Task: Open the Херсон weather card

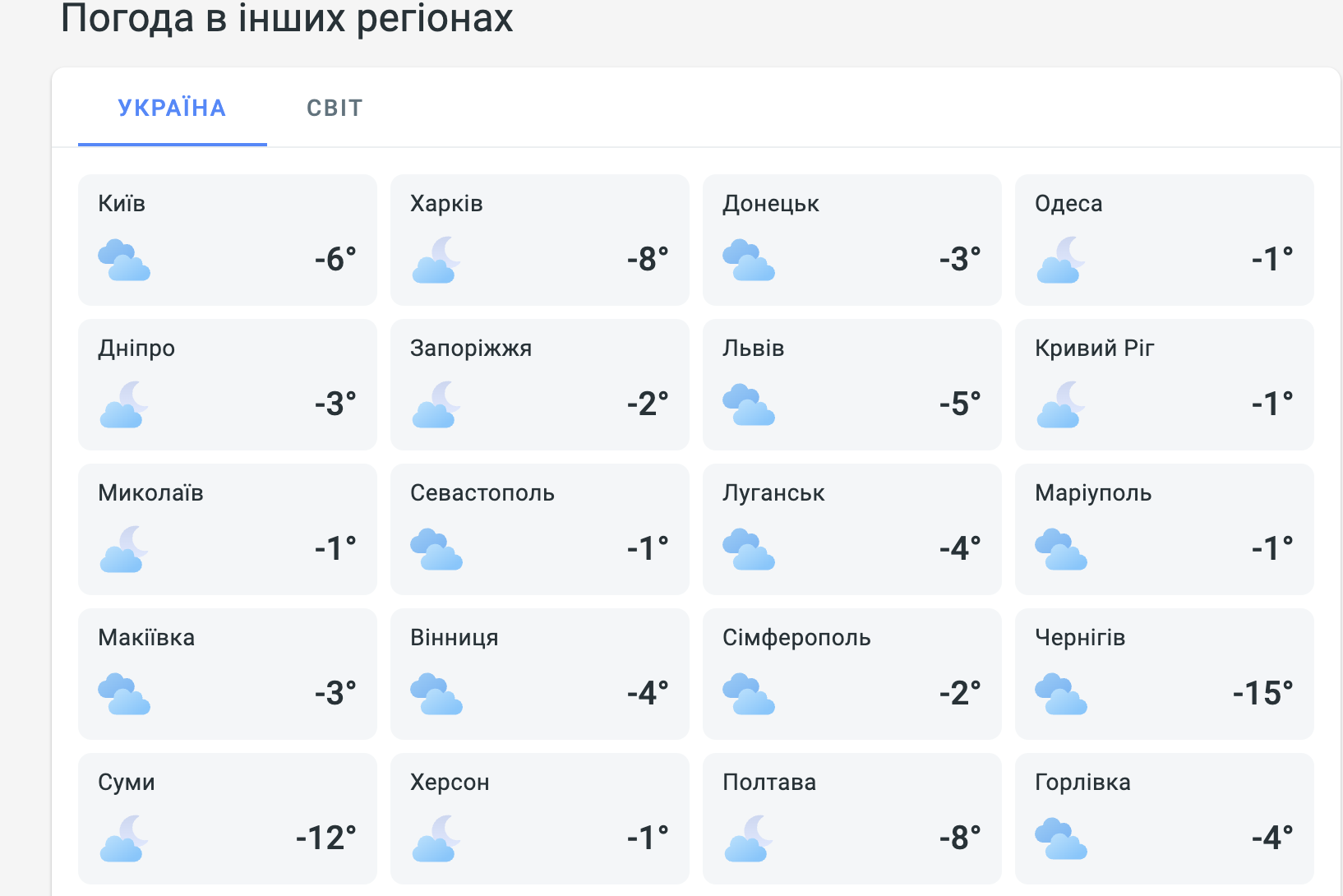Action: [x=540, y=819]
